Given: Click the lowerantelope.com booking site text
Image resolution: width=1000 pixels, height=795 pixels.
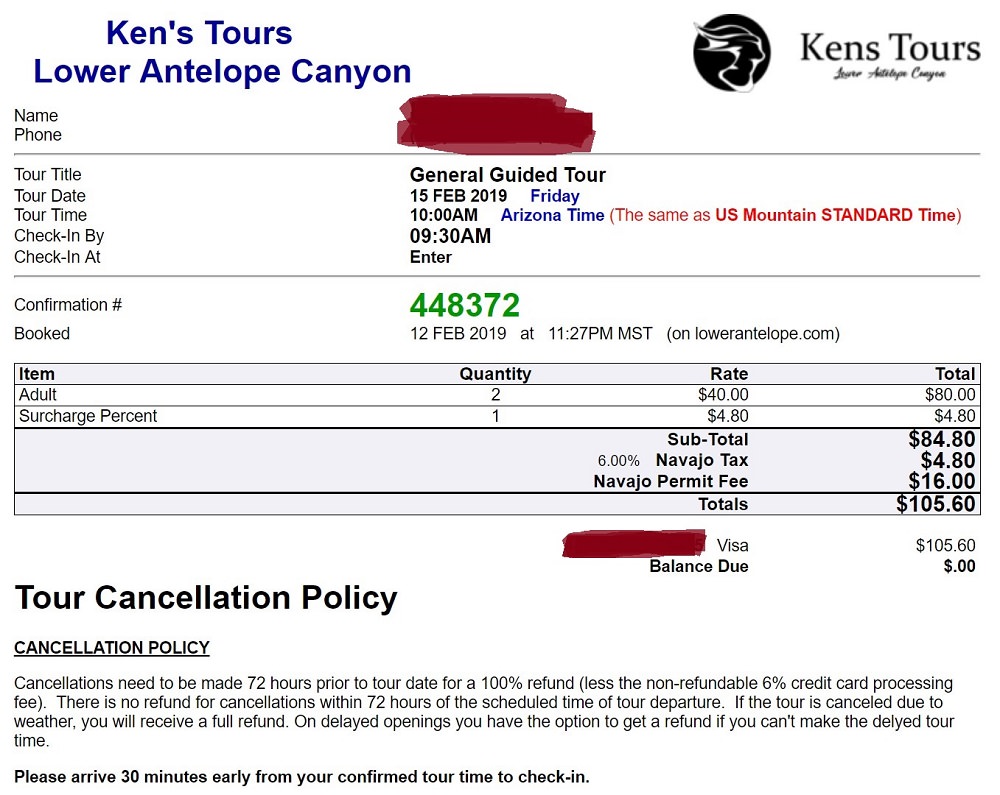Looking at the screenshot, I should point(753,333).
